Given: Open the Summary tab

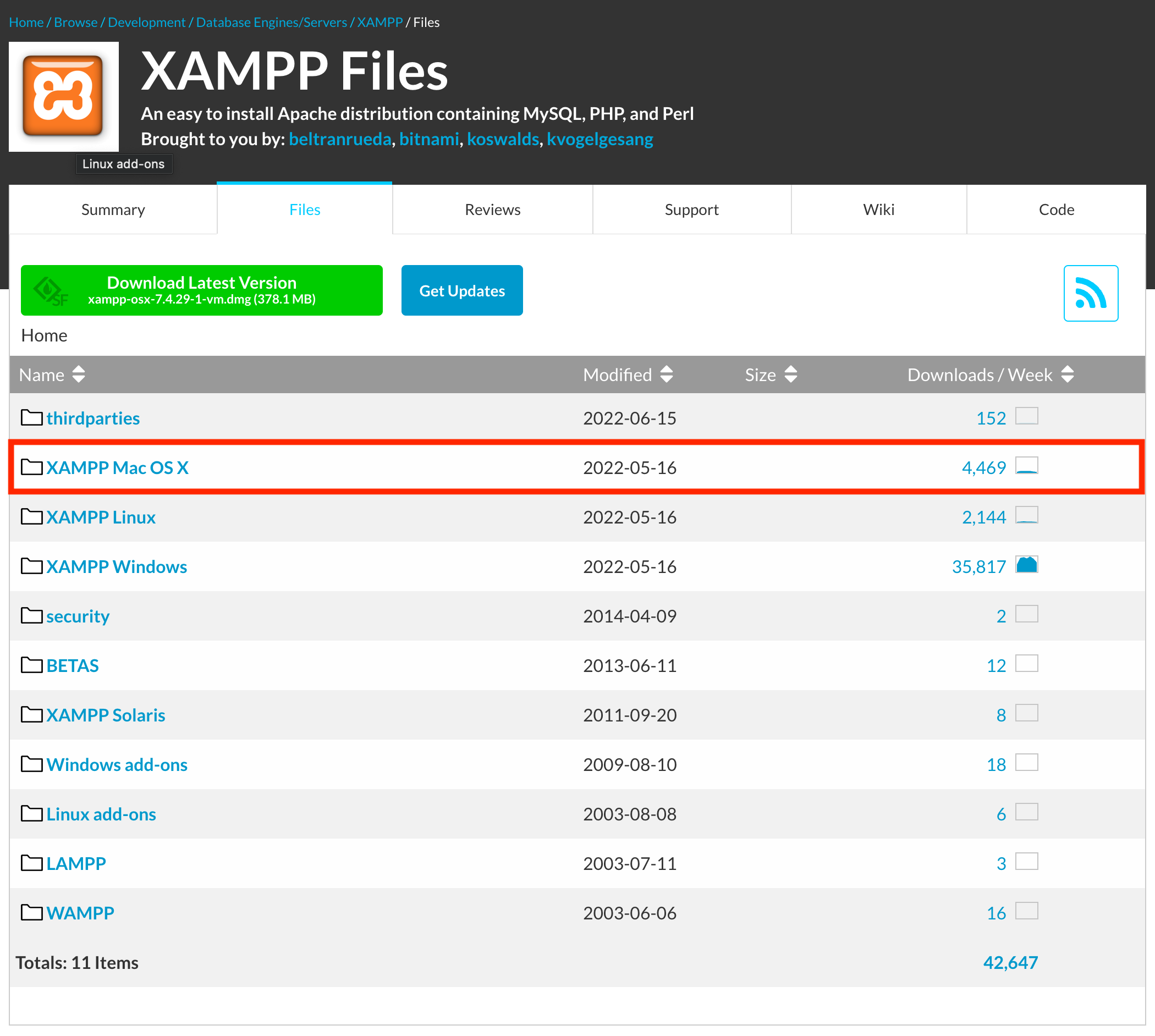Looking at the screenshot, I should (113, 210).
